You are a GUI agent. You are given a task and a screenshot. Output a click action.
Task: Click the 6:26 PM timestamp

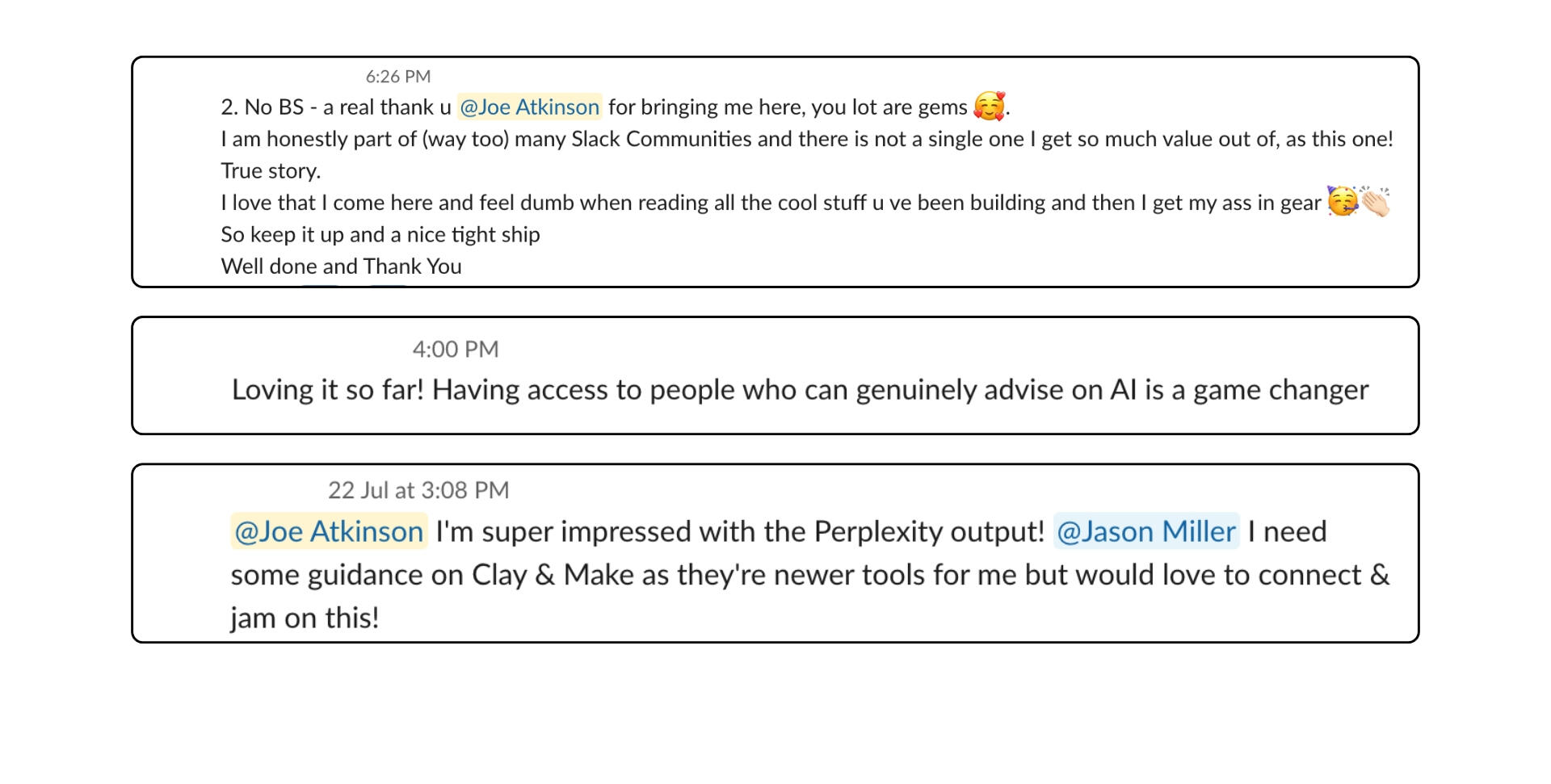[398, 77]
